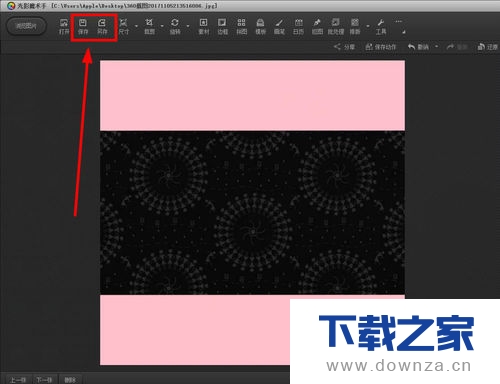Click the black patterned image on the canvas

coord(252,213)
